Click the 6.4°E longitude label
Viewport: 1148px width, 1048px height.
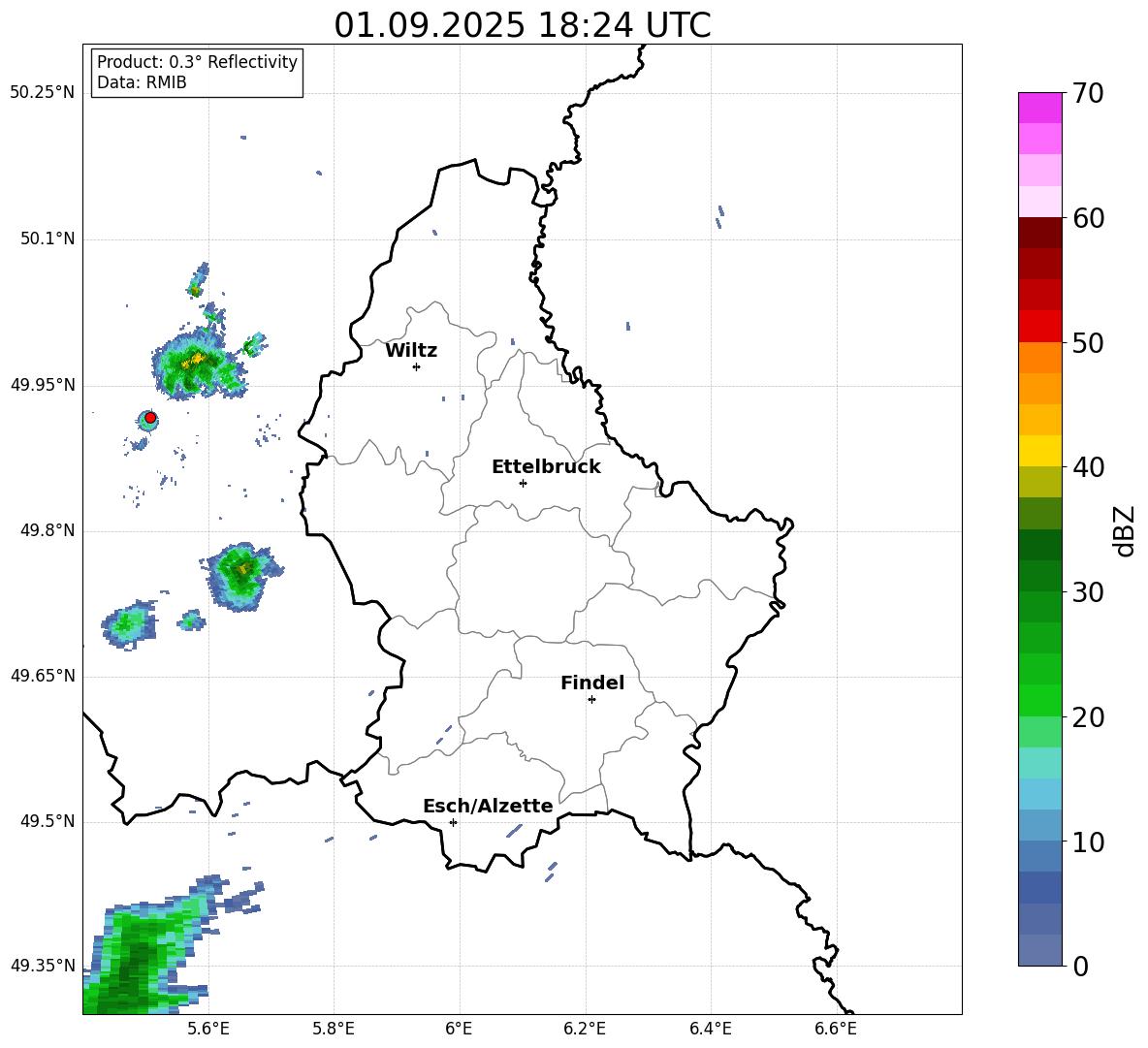[710, 1029]
